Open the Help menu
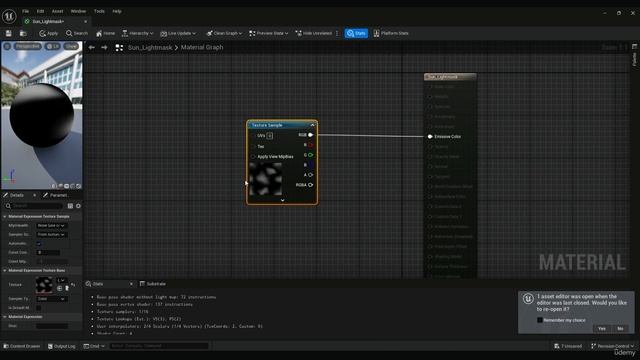Image resolution: width=640 pixels, height=360 pixels. click(x=117, y=11)
